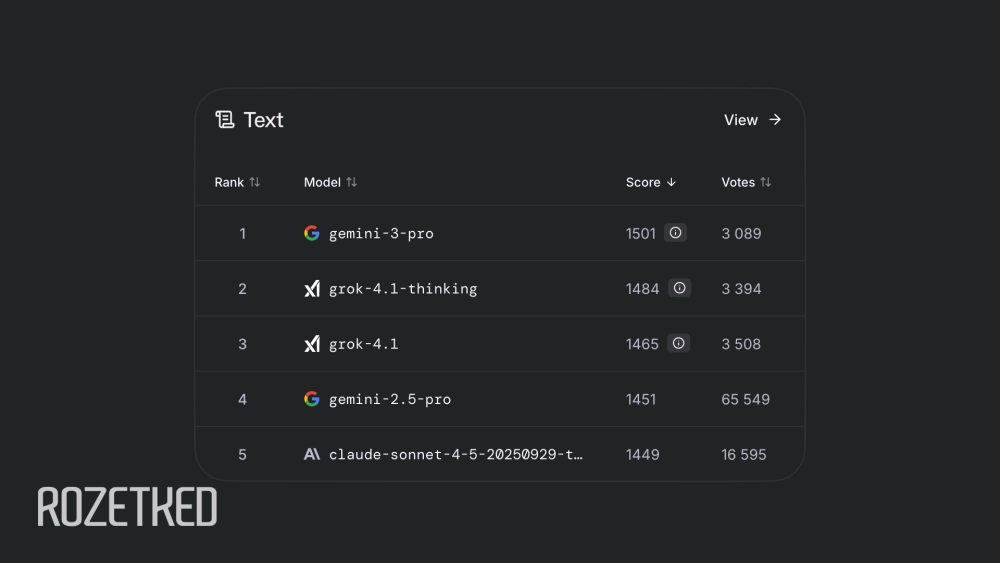Toggle sort order on Score column
Viewport: 1000px width, 563px height.
[651, 182]
